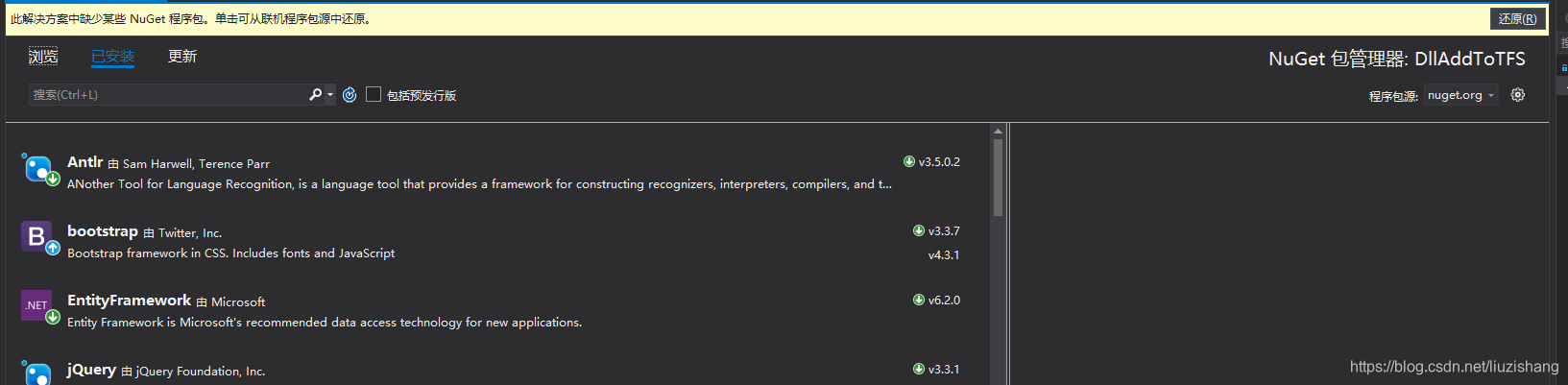The height and width of the screenshot is (385, 1568).
Task: Open package source settings gear
Action: click(x=1517, y=95)
